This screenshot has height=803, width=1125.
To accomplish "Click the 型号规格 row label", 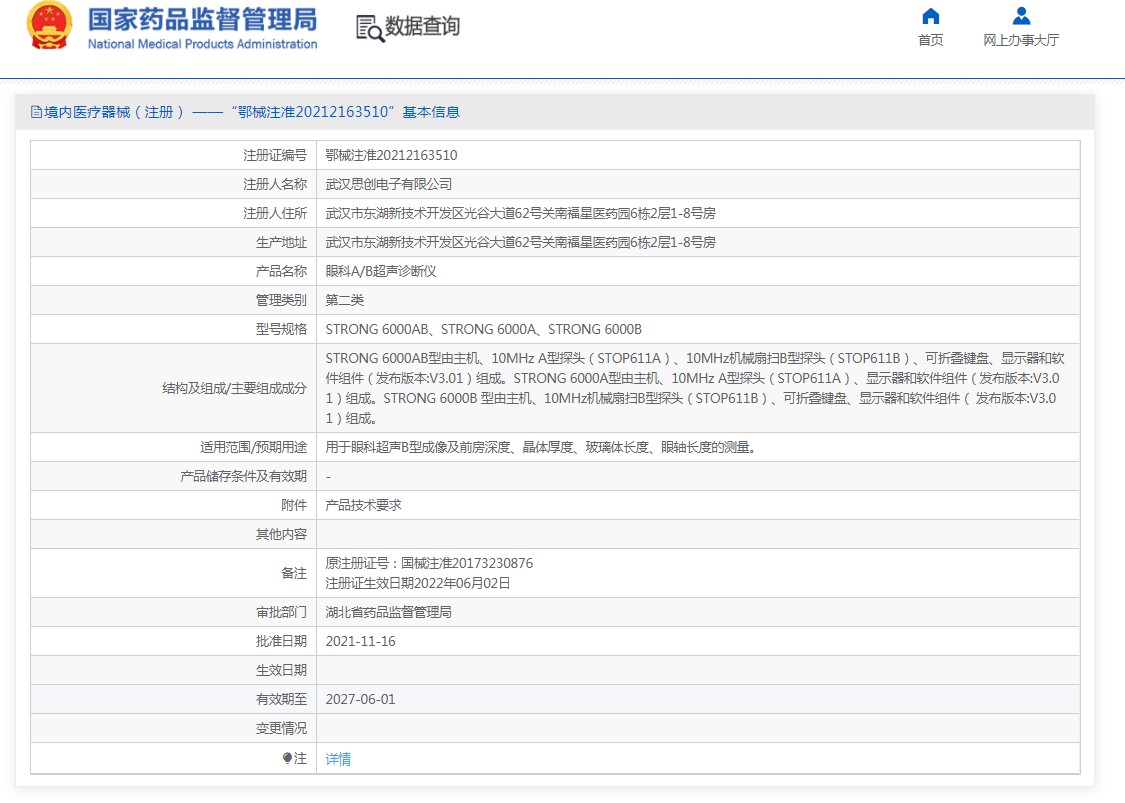I will (x=281, y=329).
